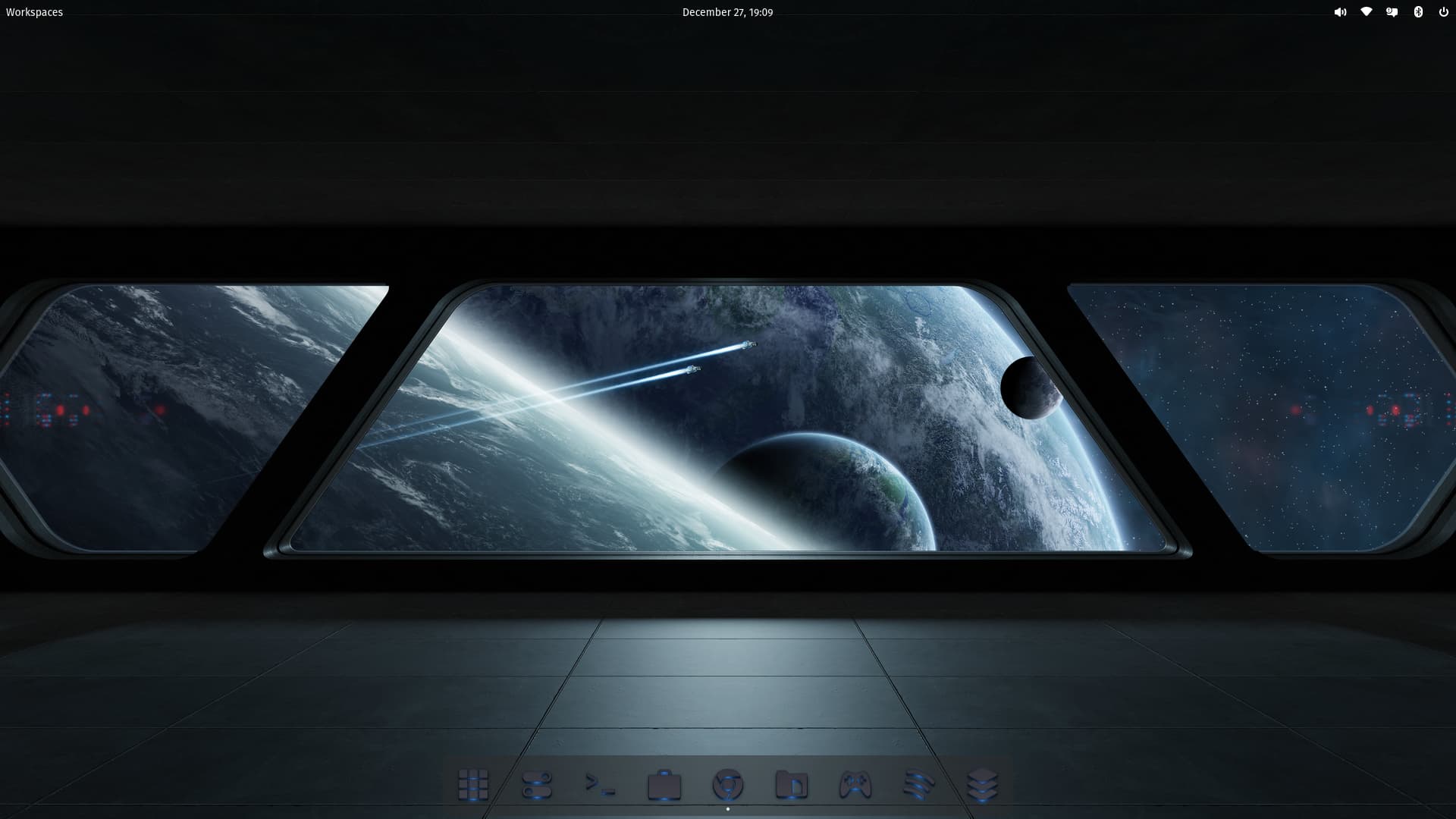Open the stacked layers app in dock
The image size is (1456, 819).
click(983, 785)
